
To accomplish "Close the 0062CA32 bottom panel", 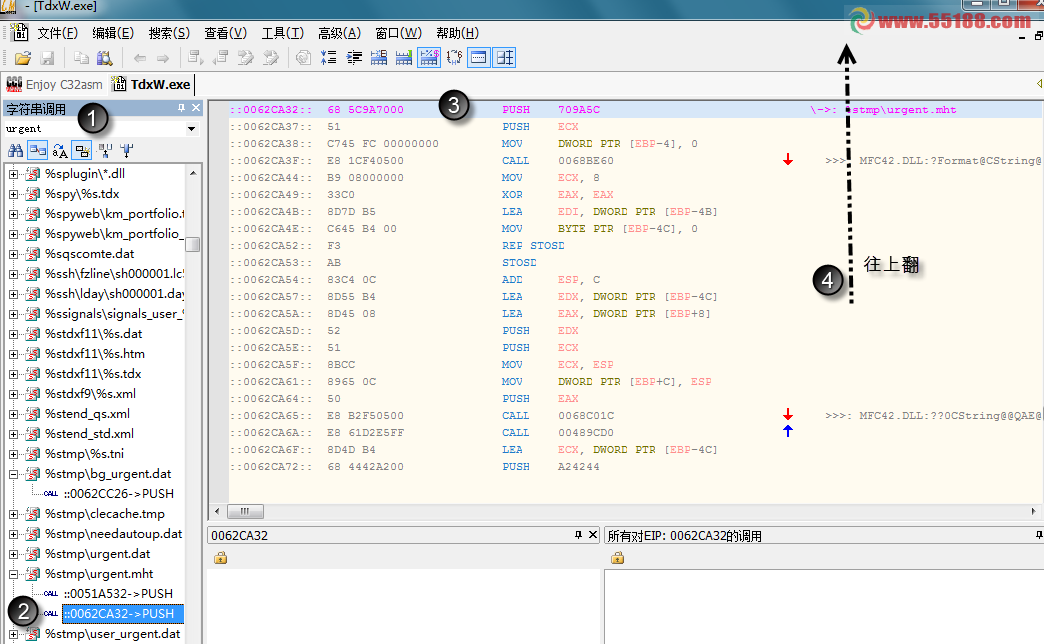I will coord(593,535).
